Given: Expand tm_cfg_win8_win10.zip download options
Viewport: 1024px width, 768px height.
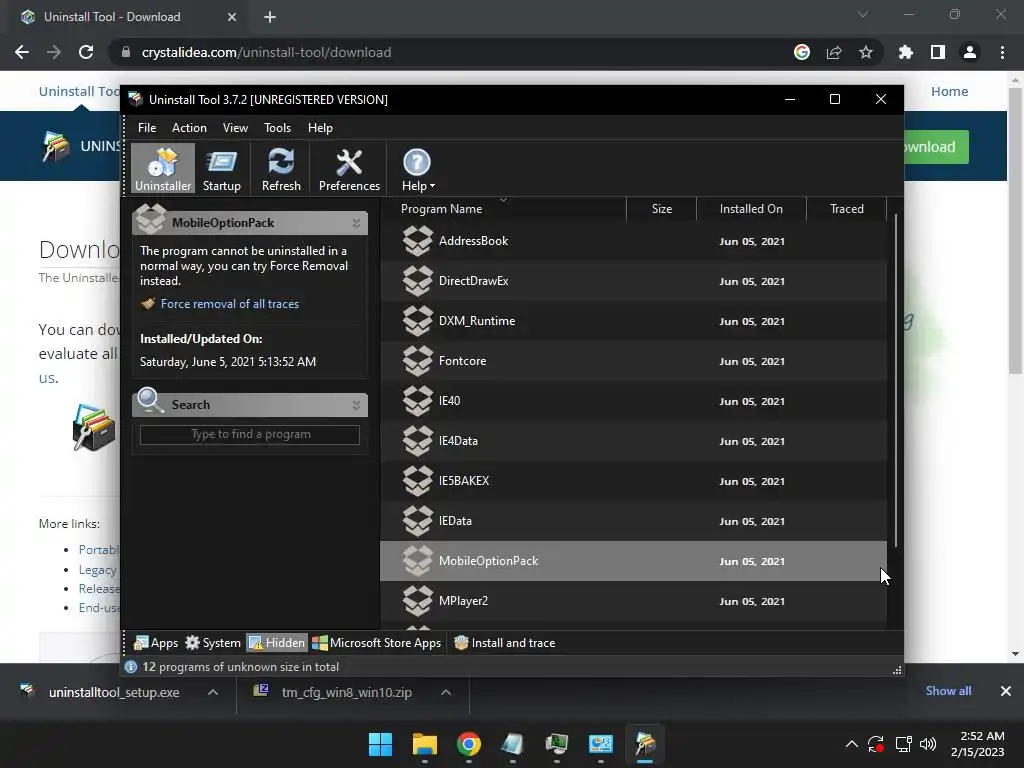Looking at the screenshot, I should [446, 692].
